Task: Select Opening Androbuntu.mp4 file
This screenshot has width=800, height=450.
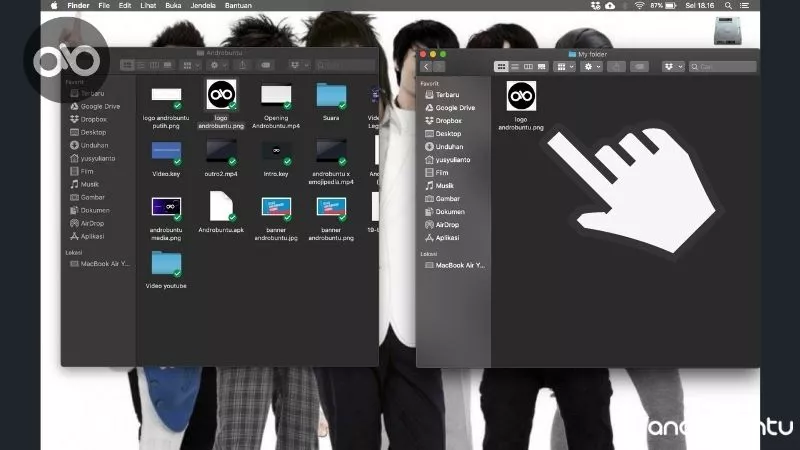Action: pos(276,107)
